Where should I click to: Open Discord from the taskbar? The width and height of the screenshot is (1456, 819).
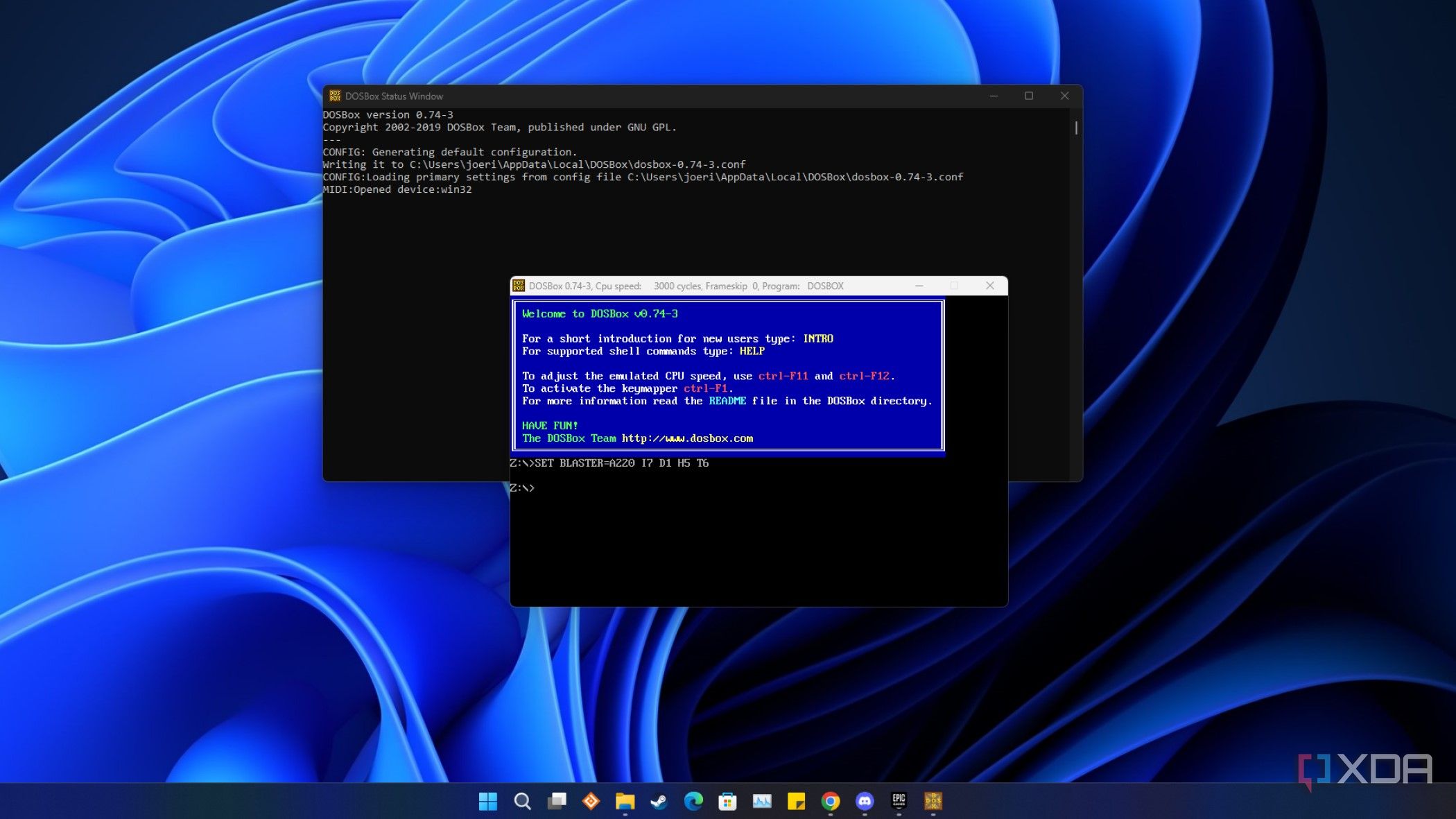865,800
